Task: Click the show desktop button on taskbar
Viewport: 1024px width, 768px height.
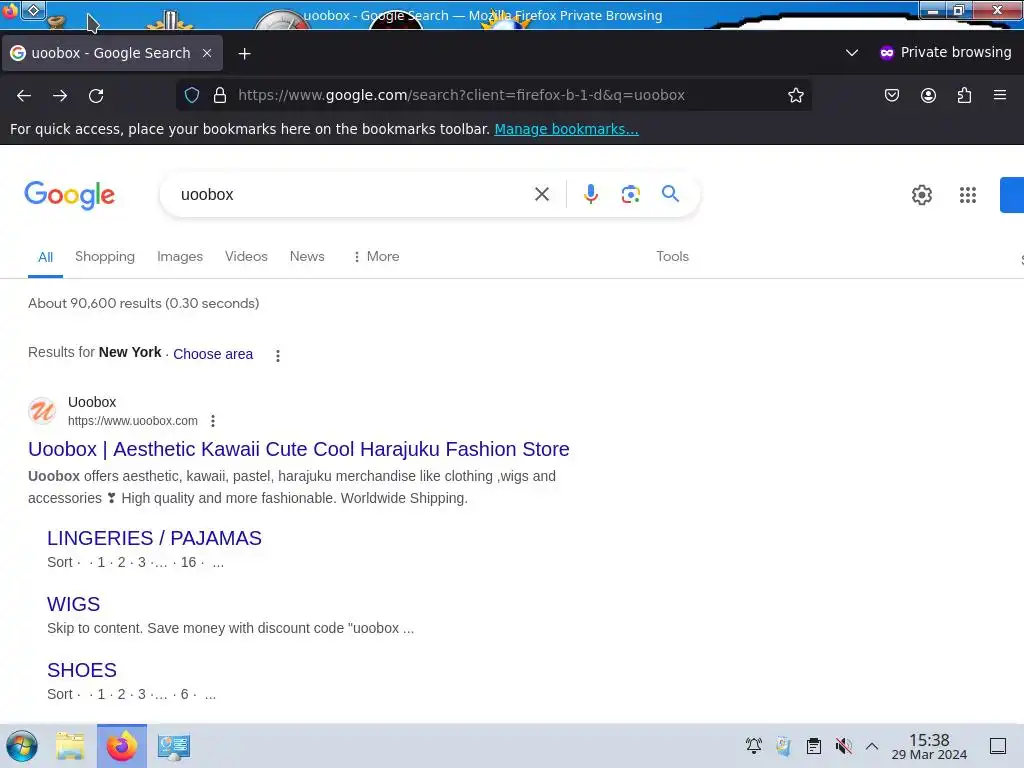Action: (x=998, y=746)
